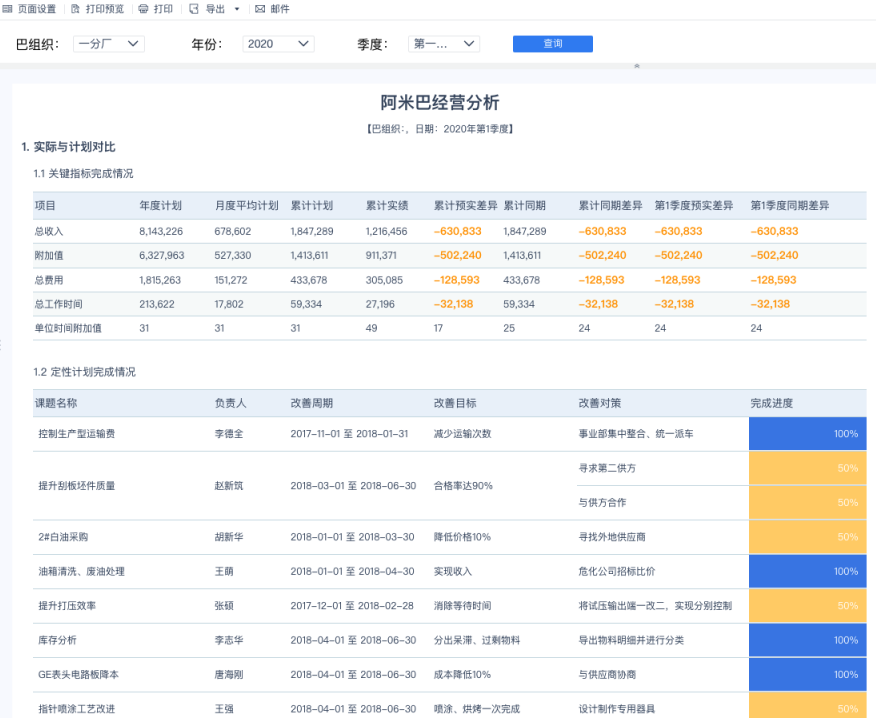
Task: Click the value 678,602 in 月度平均计划
Action: click(x=233, y=231)
